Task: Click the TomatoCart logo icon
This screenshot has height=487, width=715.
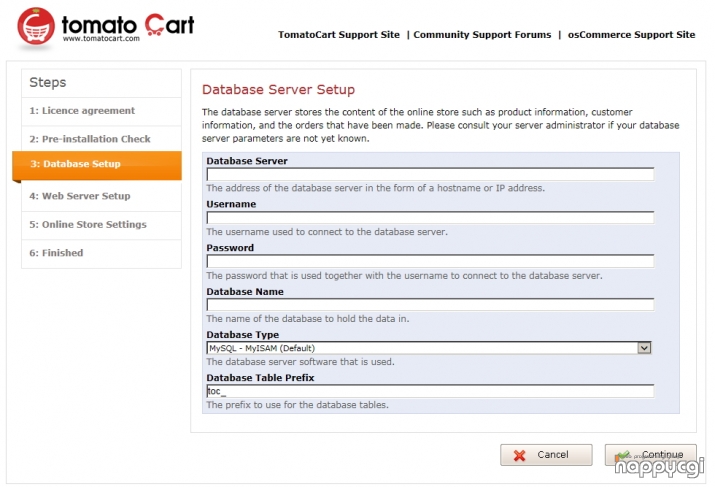Action: pos(36,26)
